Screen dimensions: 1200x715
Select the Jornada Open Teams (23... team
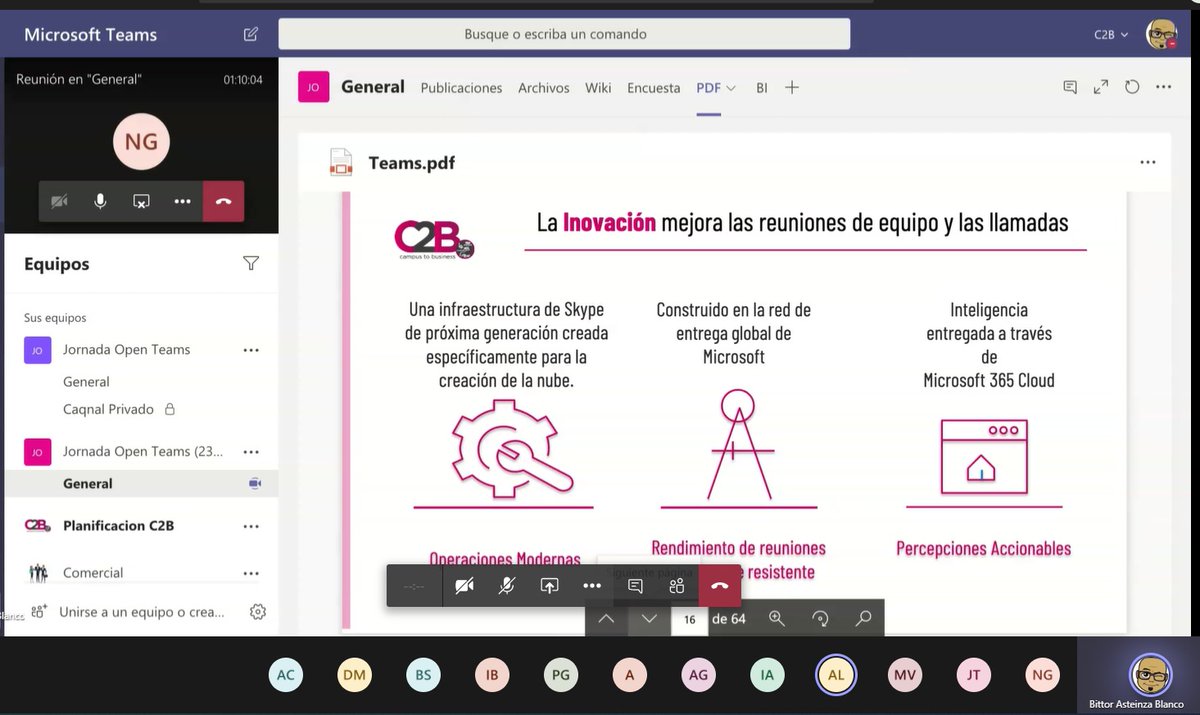143,452
